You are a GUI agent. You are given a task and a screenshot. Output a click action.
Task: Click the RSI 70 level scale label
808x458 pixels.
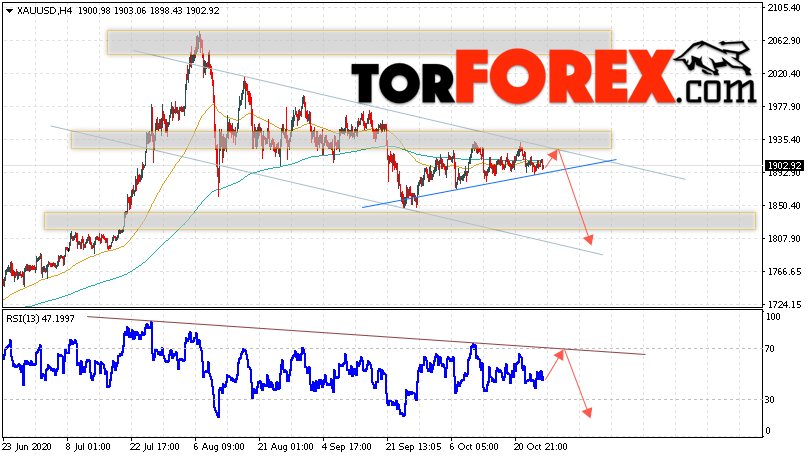770,349
